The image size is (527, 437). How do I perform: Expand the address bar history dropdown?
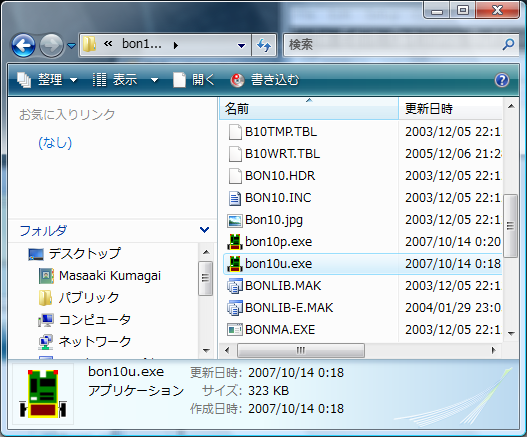click(241, 45)
